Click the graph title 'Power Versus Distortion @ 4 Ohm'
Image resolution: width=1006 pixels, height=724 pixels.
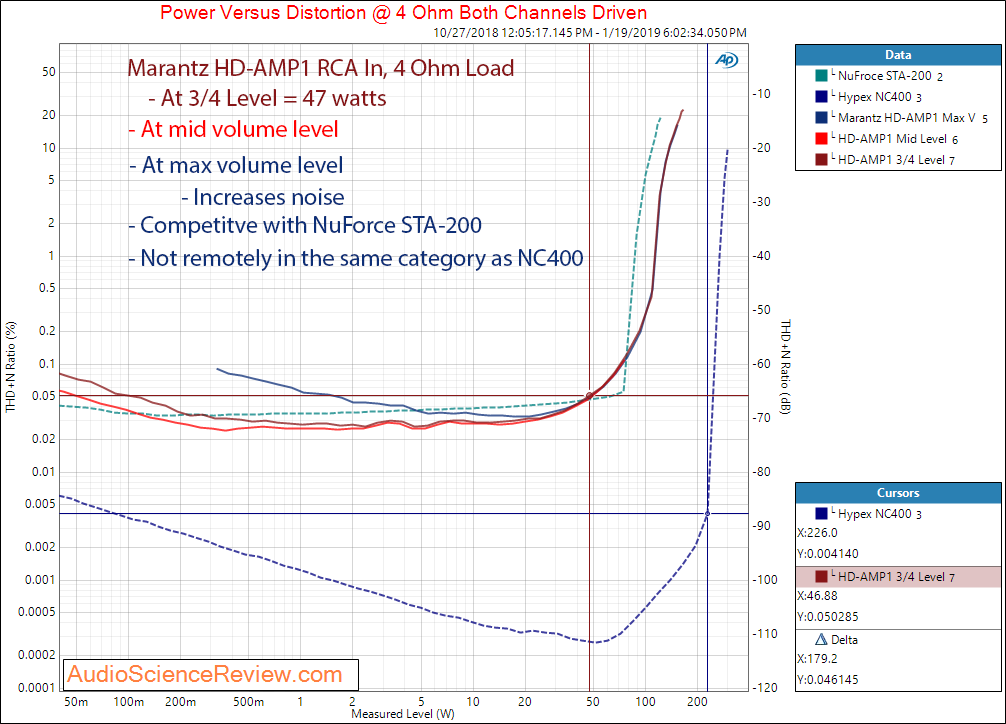pyautogui.click(x=404, y=12)
